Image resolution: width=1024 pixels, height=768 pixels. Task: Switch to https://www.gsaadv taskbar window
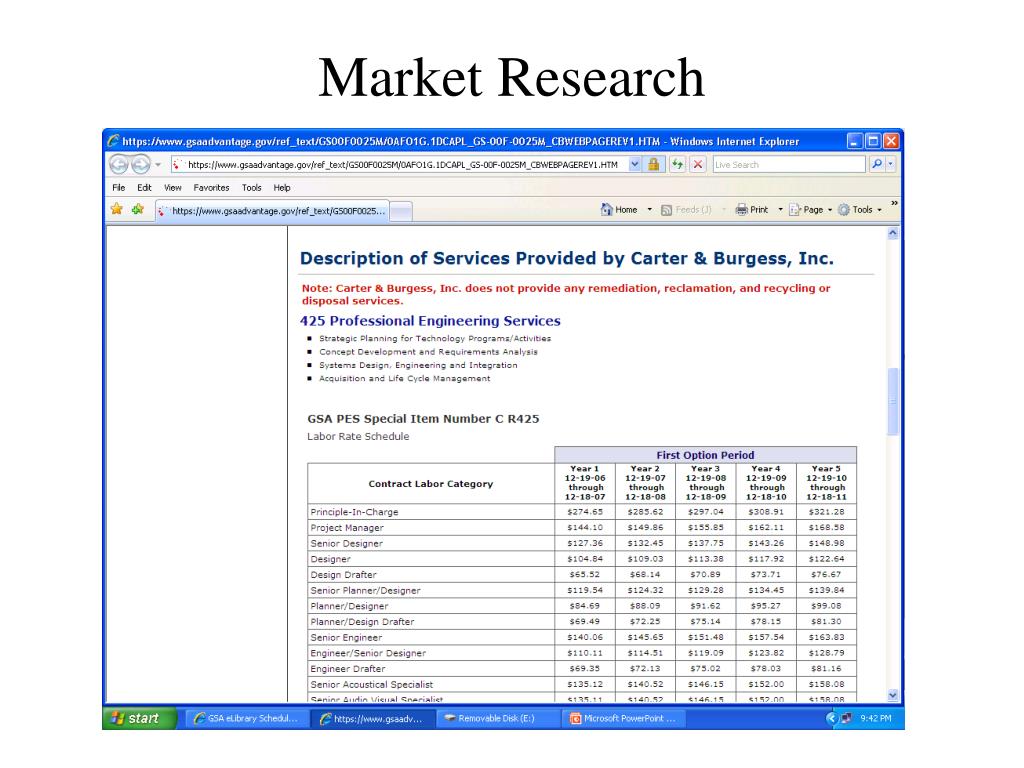tap(372, 718)
